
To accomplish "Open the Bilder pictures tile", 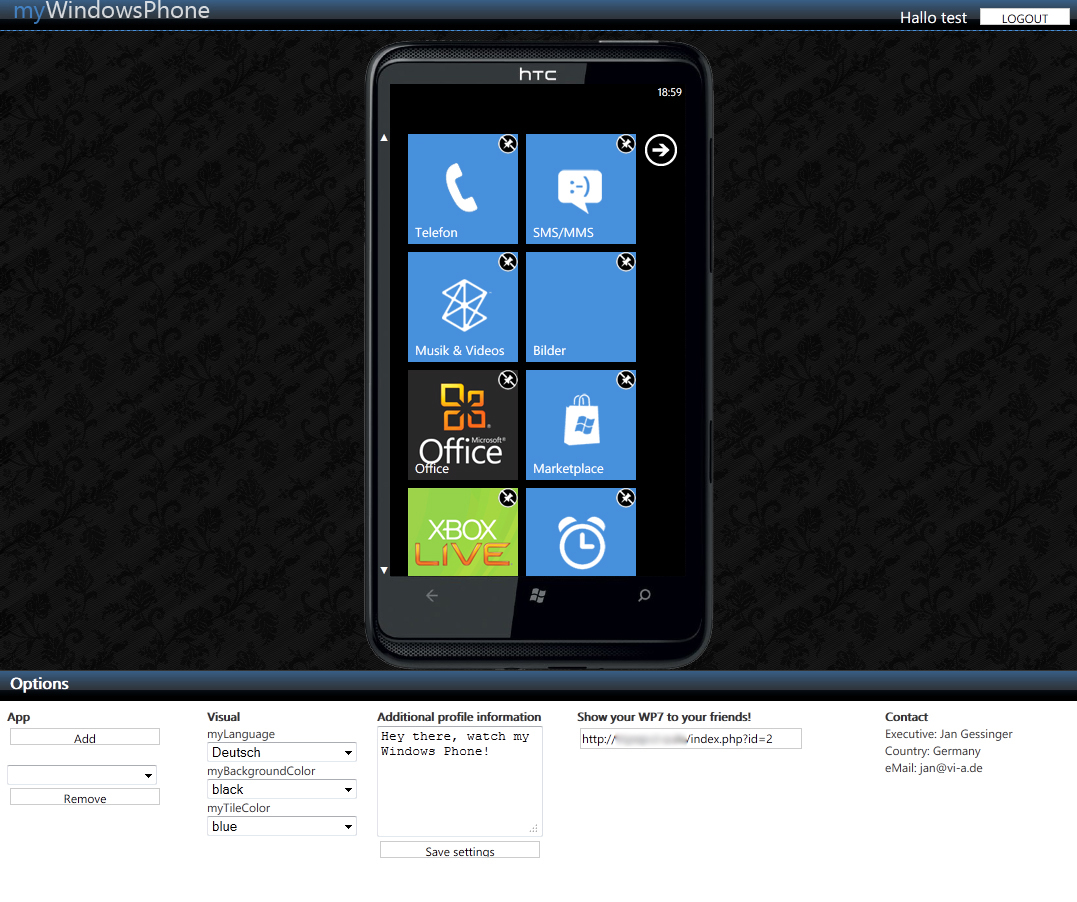I will [580, 307].
